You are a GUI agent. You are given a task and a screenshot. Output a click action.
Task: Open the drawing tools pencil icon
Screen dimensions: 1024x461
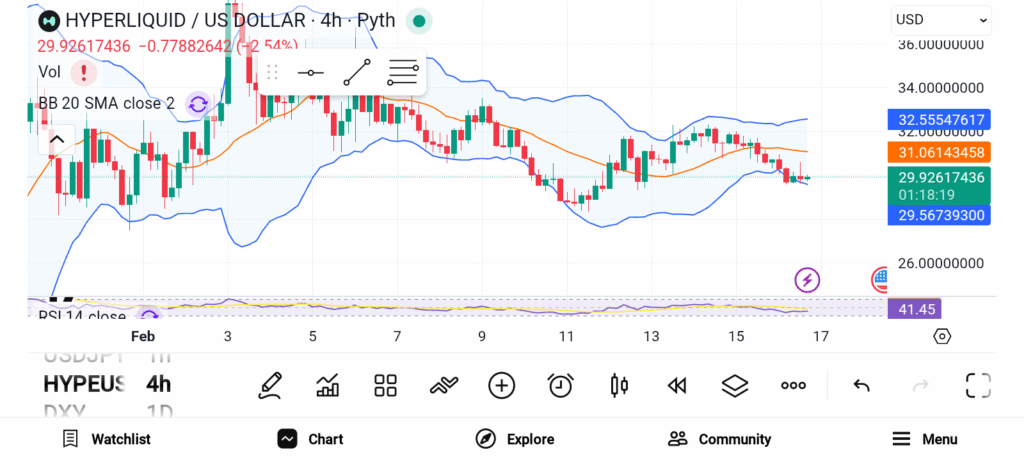click(x=269, y=385)
